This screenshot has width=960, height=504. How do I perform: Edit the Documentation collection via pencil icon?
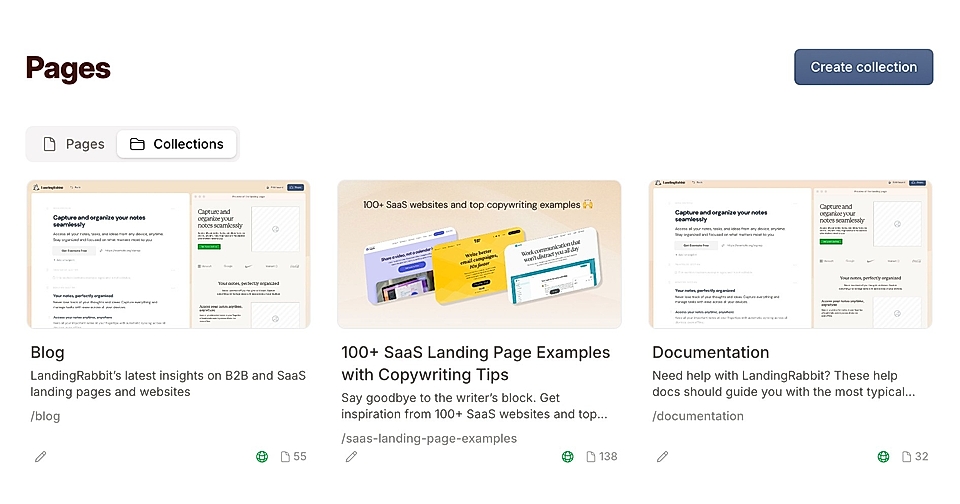[x=662, y=456]
